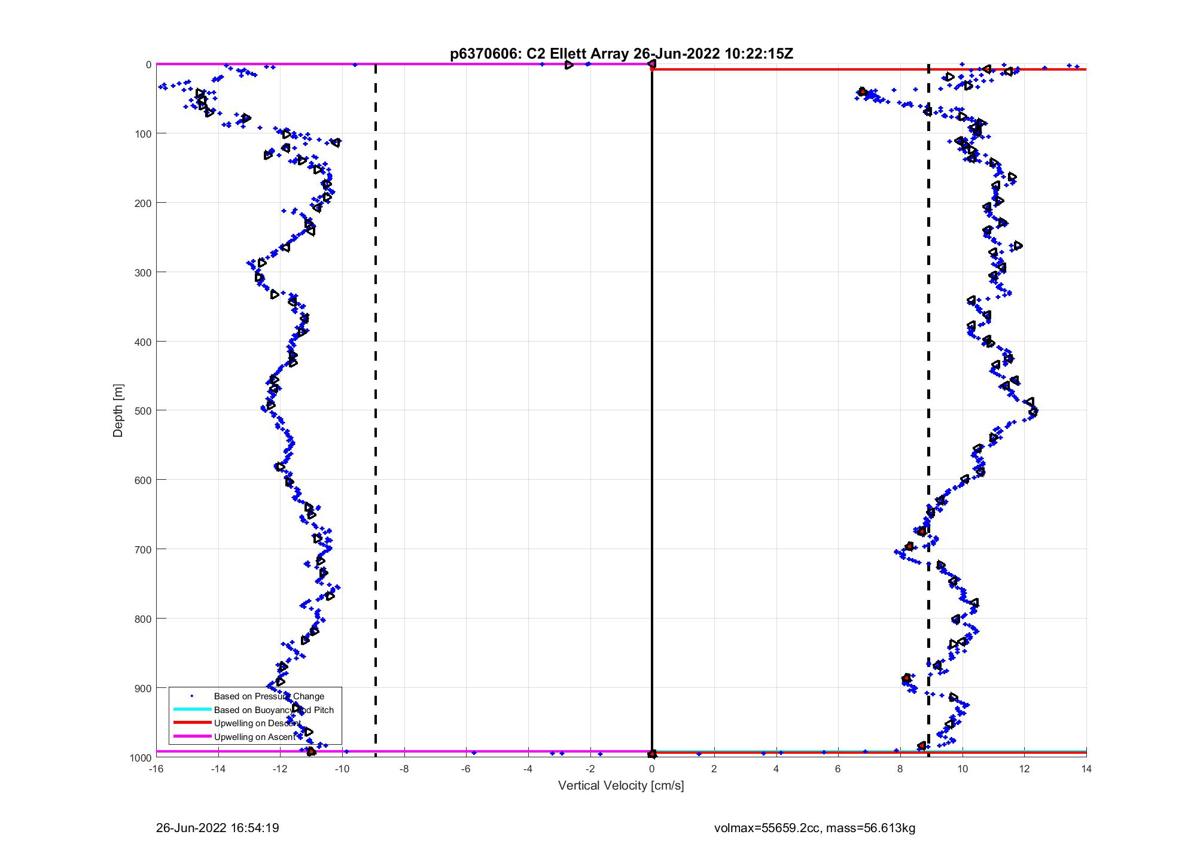Viewport: 1200px width, 851px height.
Task: Click velocity axis tick label 2
Action: pyautogui.click(x=714, y=769)
